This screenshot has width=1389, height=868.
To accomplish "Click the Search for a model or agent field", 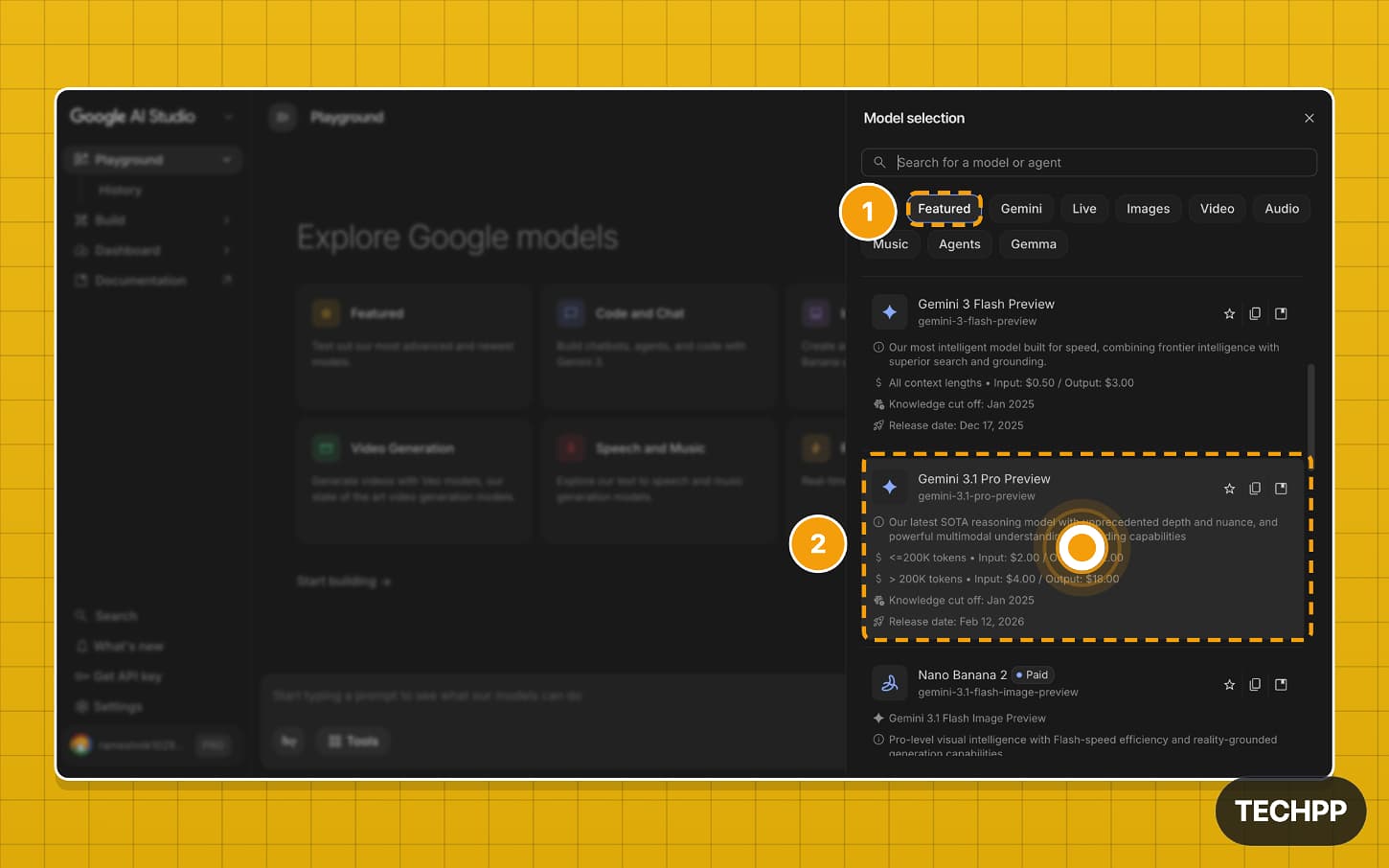I will click(1088, 162).
